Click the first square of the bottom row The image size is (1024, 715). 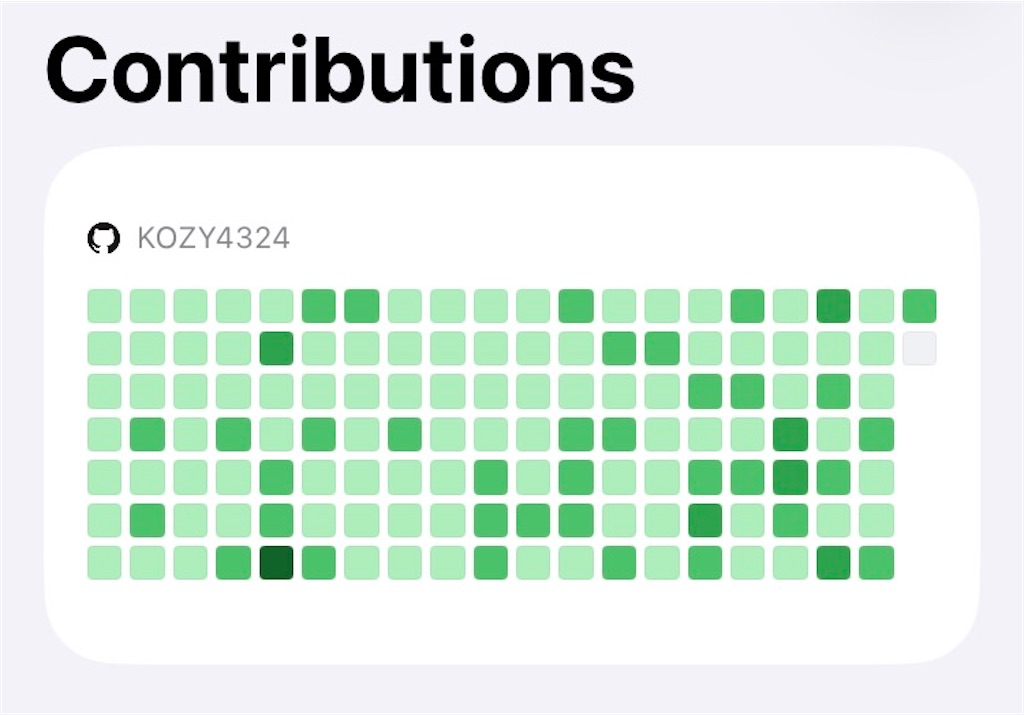pyautogui.click(x=104, y=563)
